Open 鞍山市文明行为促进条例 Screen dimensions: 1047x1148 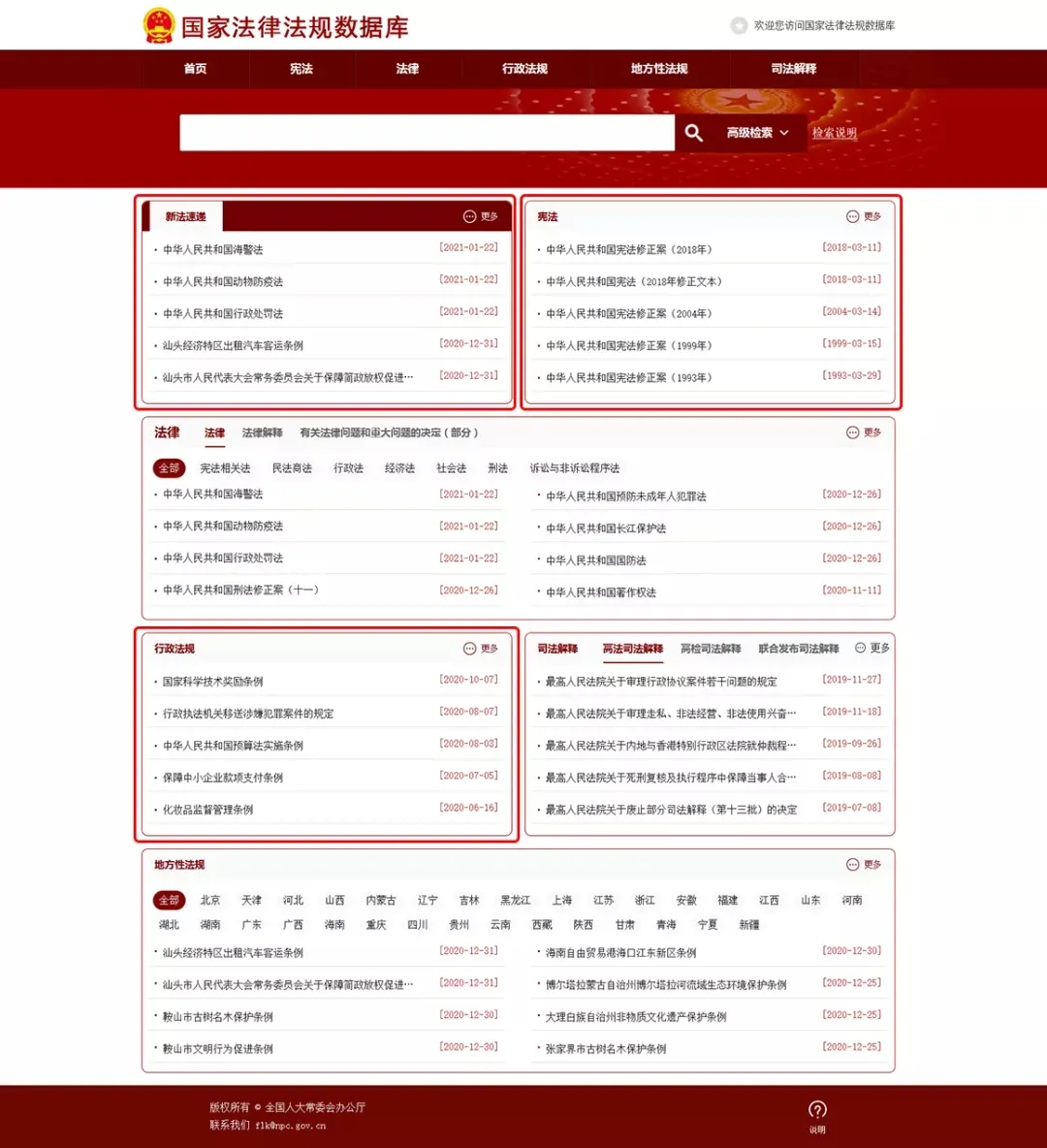click(x=217, y=1049)
